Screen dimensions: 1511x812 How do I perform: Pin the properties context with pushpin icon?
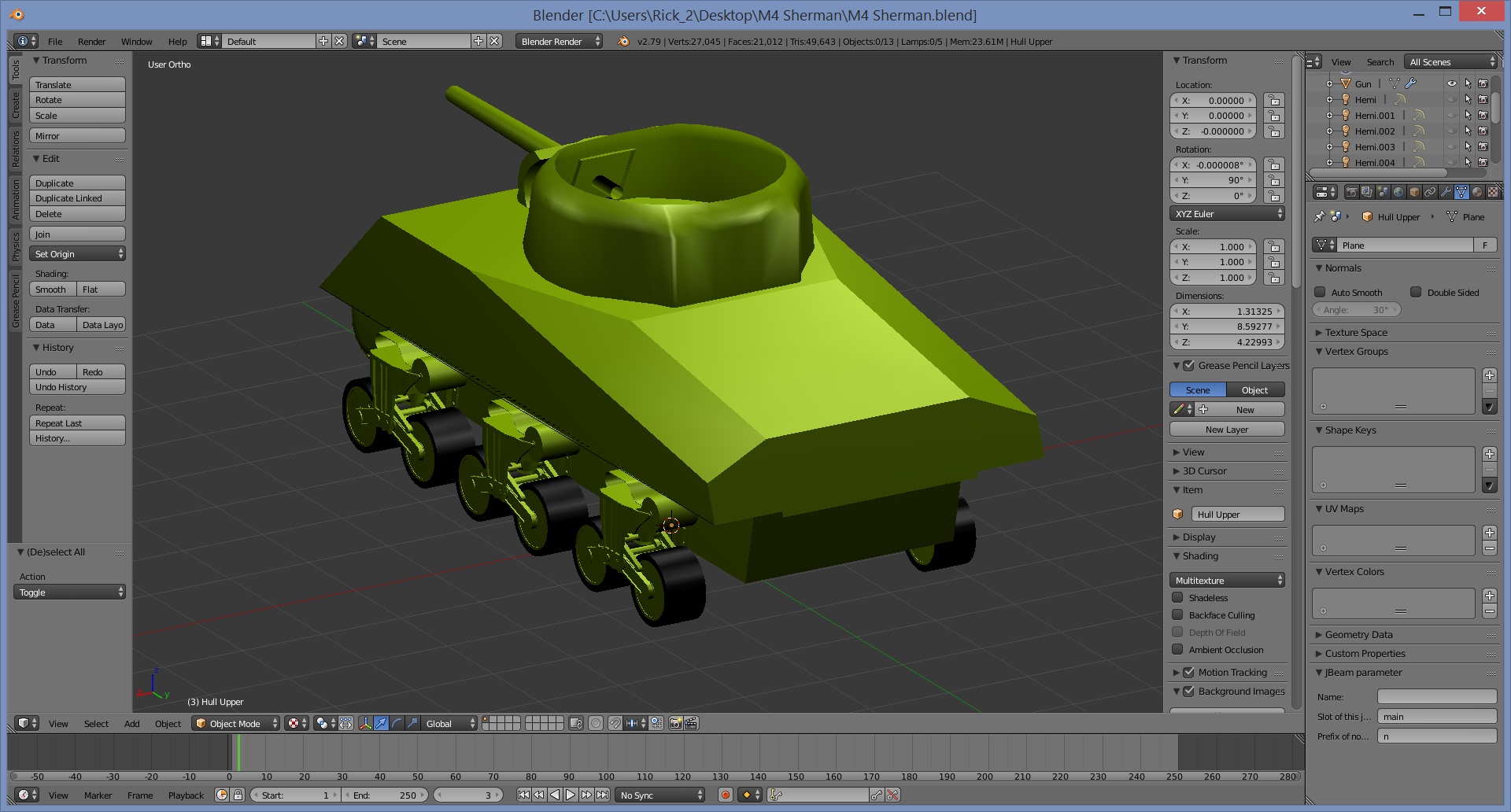pos(1320,216)
